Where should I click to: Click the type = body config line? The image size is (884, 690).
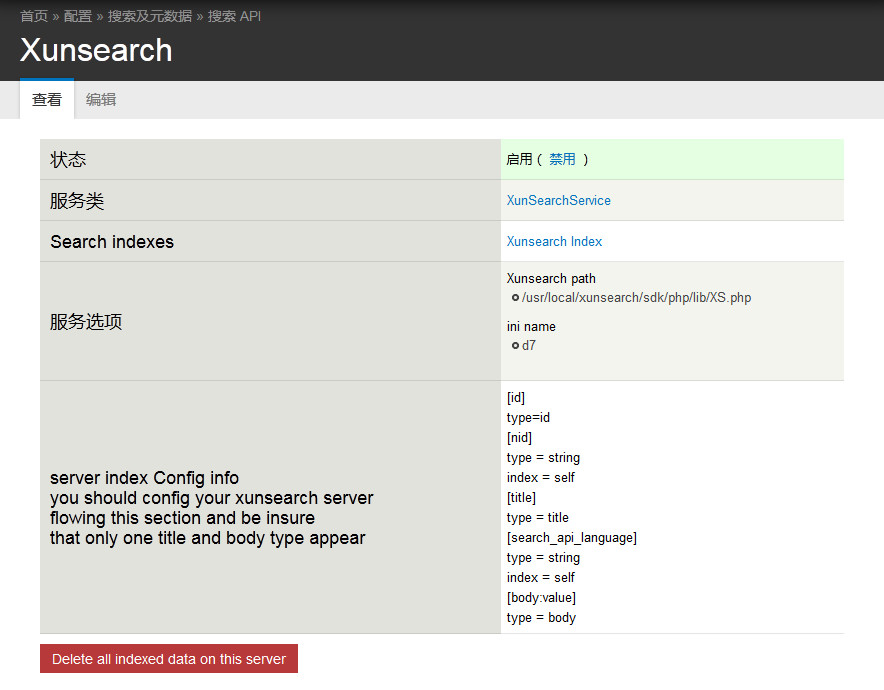[x=541, y=617]
